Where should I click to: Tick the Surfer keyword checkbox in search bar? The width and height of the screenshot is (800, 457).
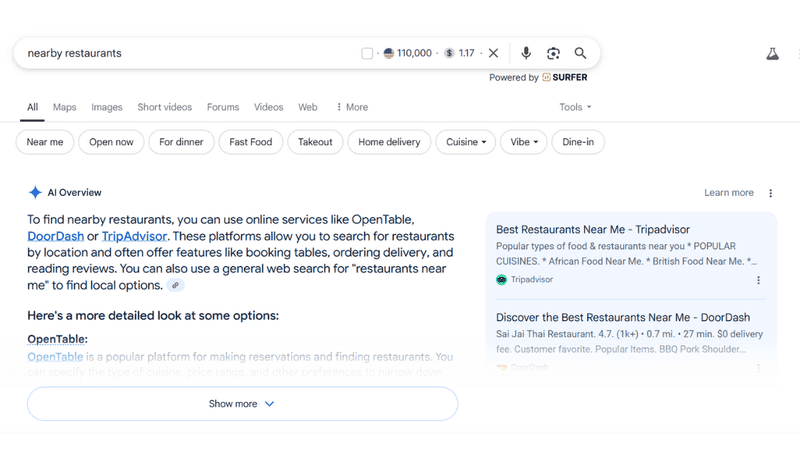pyautogui.click(x=367, y=53)
